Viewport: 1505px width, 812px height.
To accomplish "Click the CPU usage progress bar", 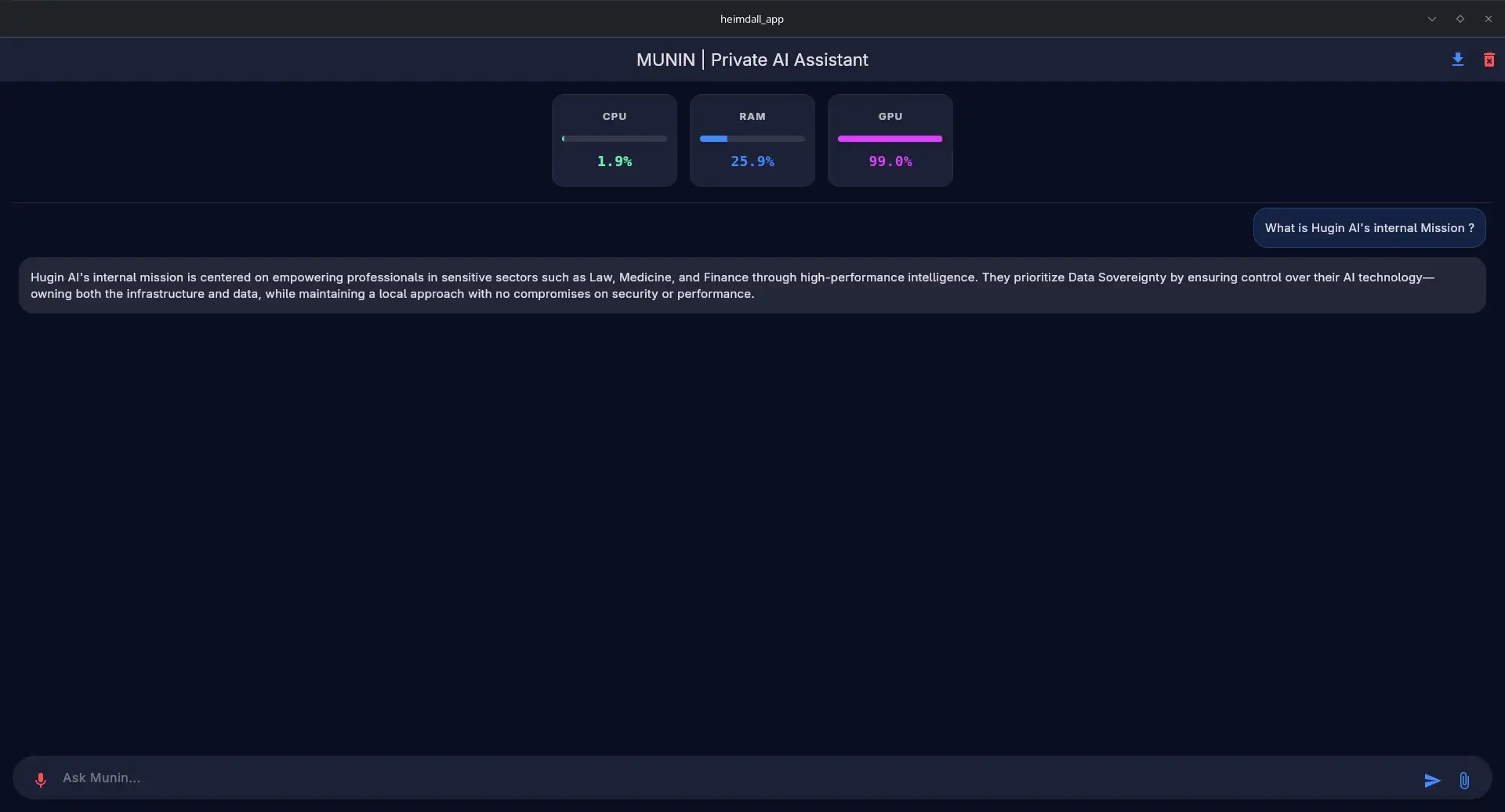I will (615, 139).
